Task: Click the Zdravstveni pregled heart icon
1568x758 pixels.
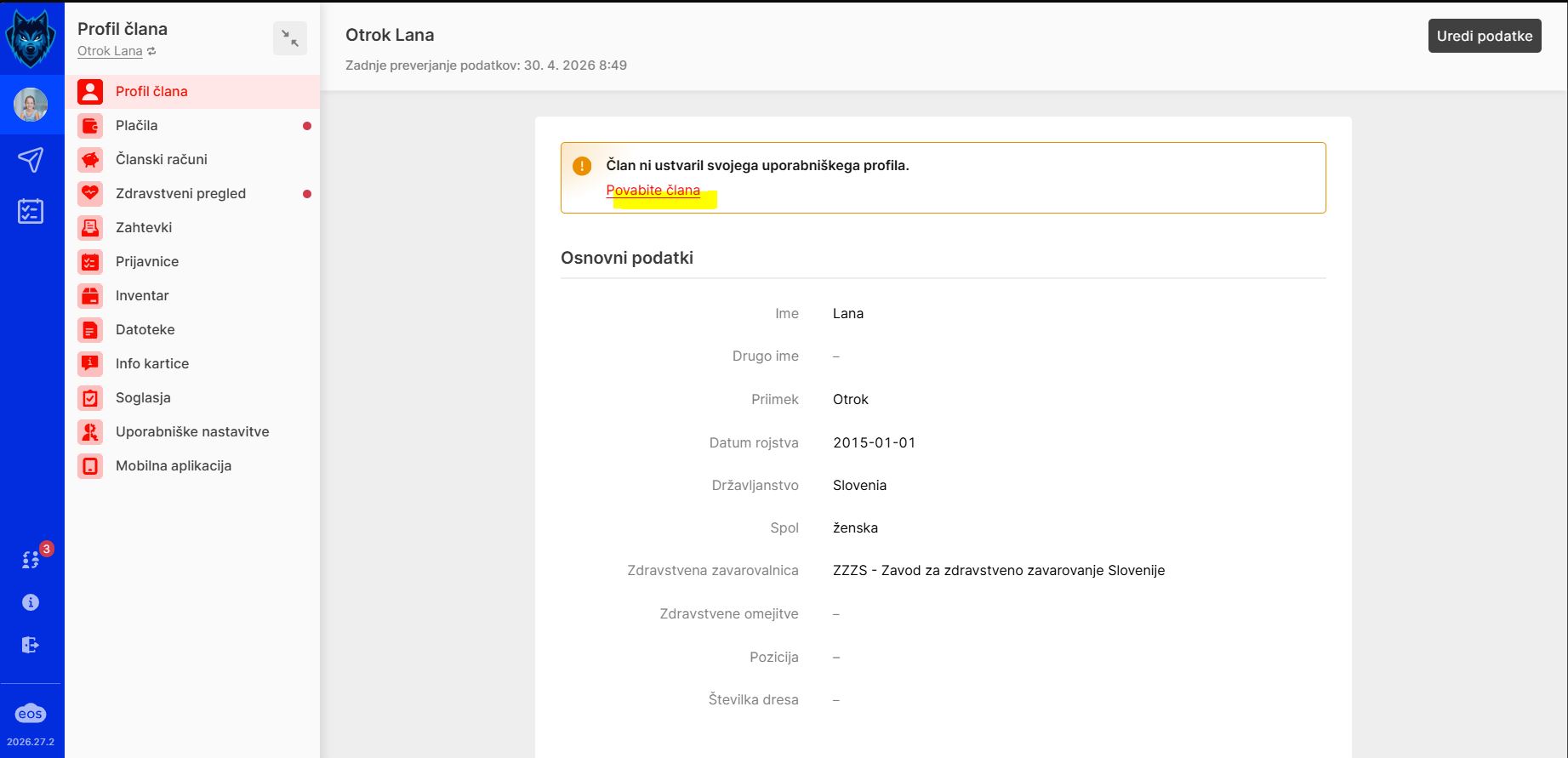Action: (90, 193)
